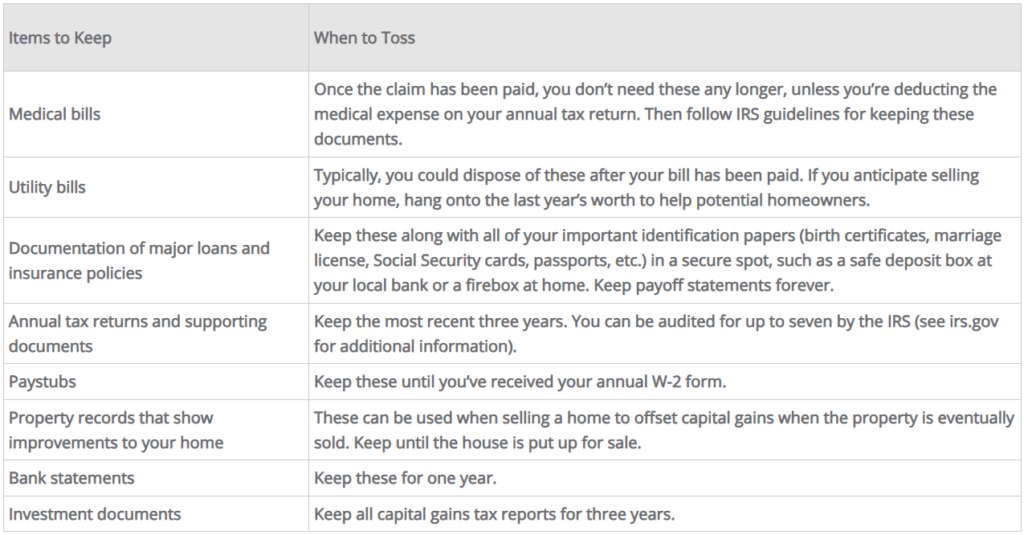This screenshot has height=535, width=1024.
Task: Select the 'Investment documents' row label
Action: pyautogui.click(x=95, y=514)
